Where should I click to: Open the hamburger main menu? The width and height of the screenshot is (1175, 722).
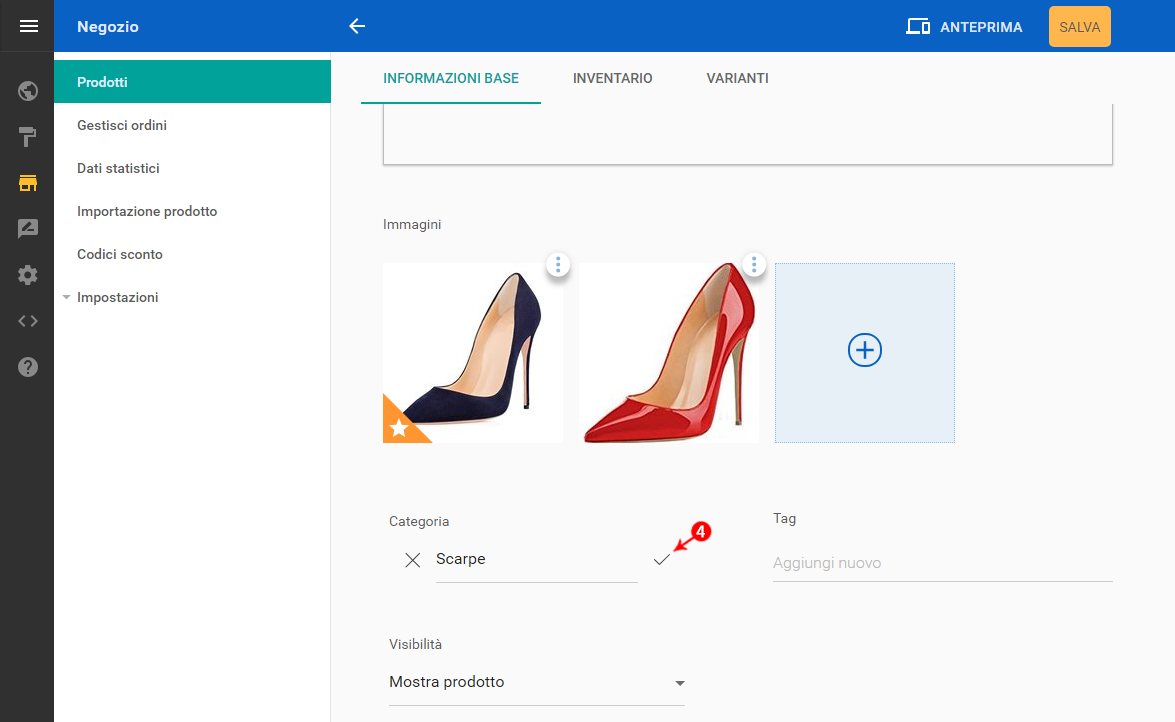click(x=28, y=27)
